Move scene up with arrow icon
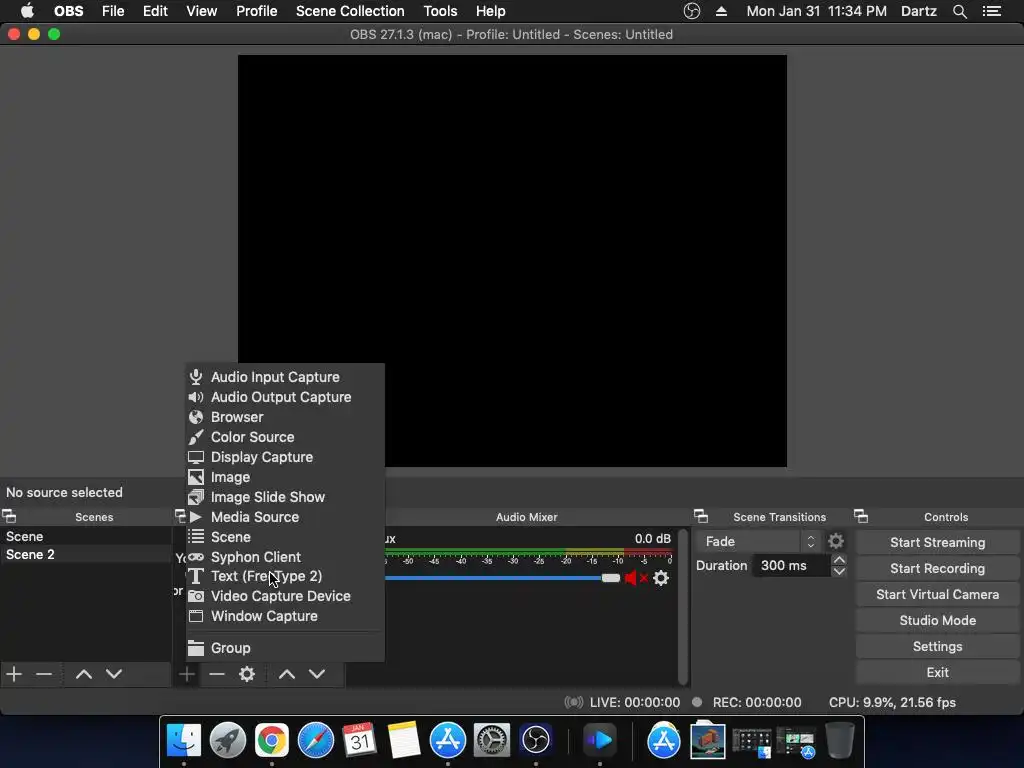The width and height of the screenshot is (1024, 768). click(84, 674)
